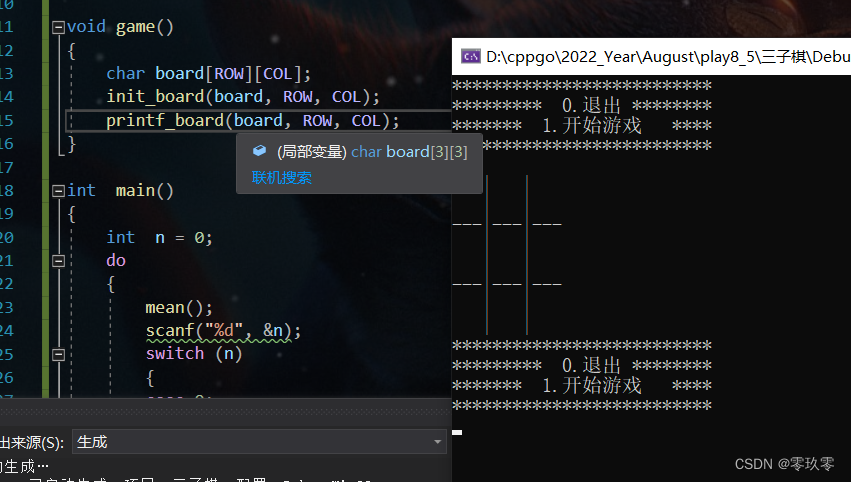Click the 'do' keyword in editor
851x482 pixels.
coord(116,261)
